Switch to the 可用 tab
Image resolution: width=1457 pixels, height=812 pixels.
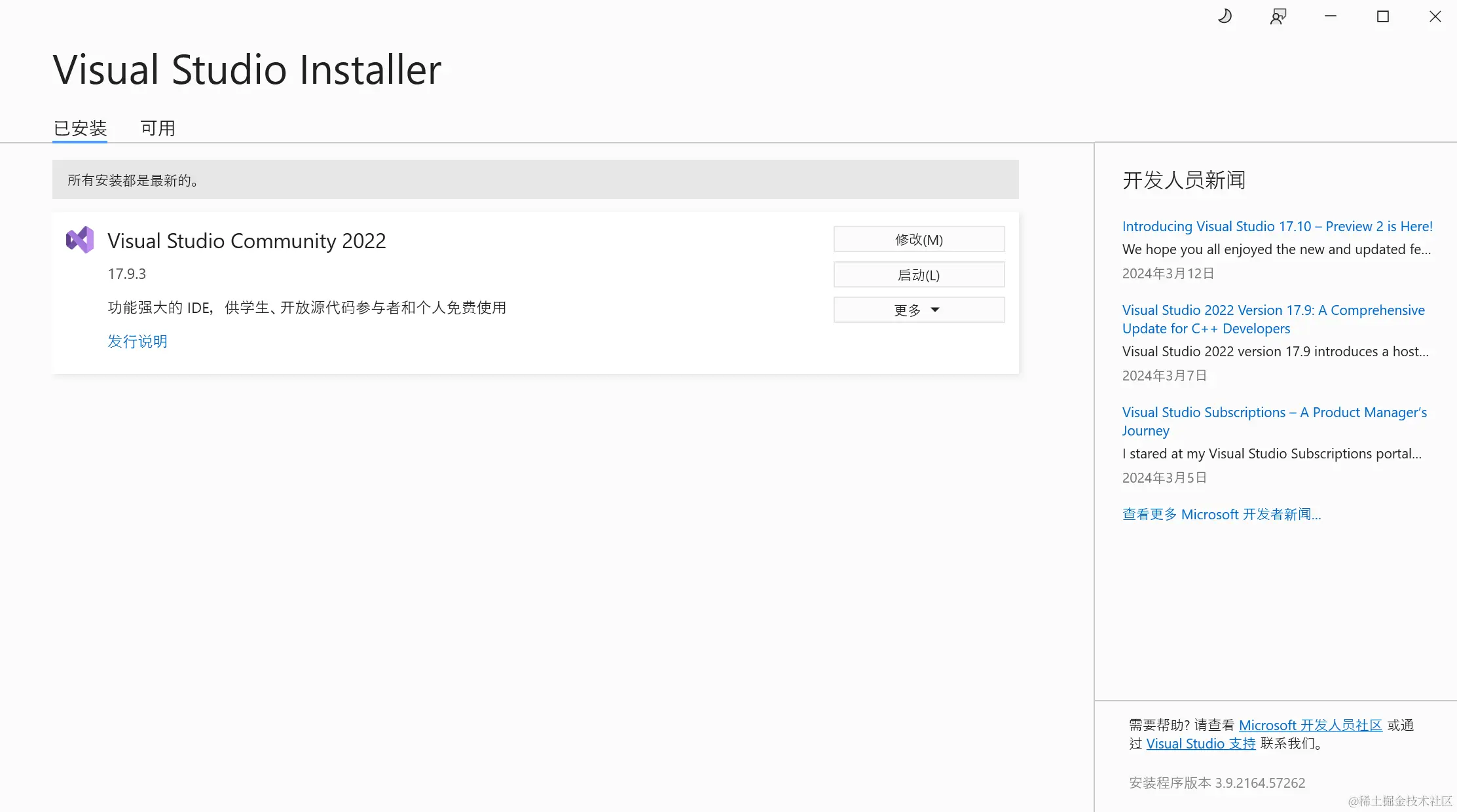(x=158, y=128)
